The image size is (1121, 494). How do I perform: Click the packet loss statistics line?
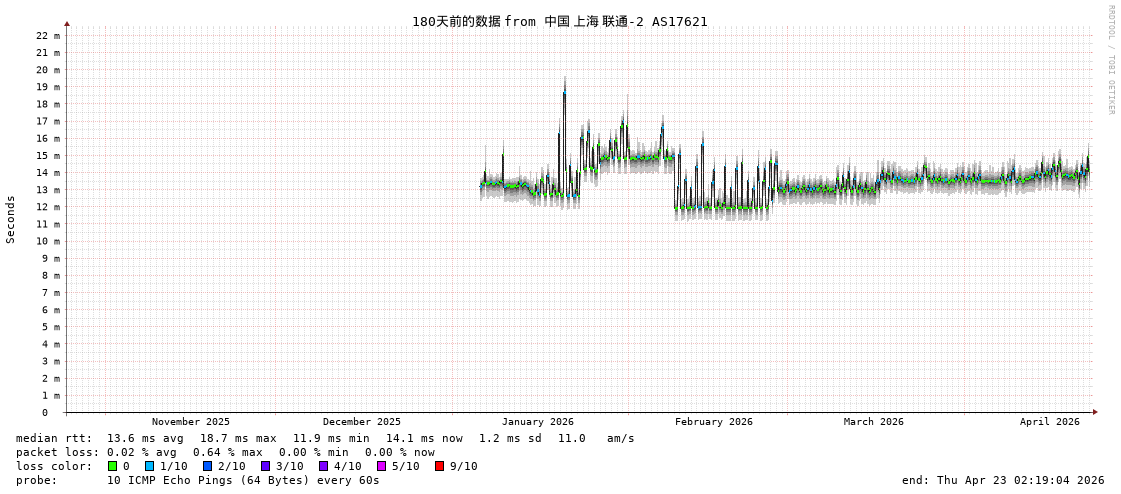pyautogui.click(x=225, y=452)
